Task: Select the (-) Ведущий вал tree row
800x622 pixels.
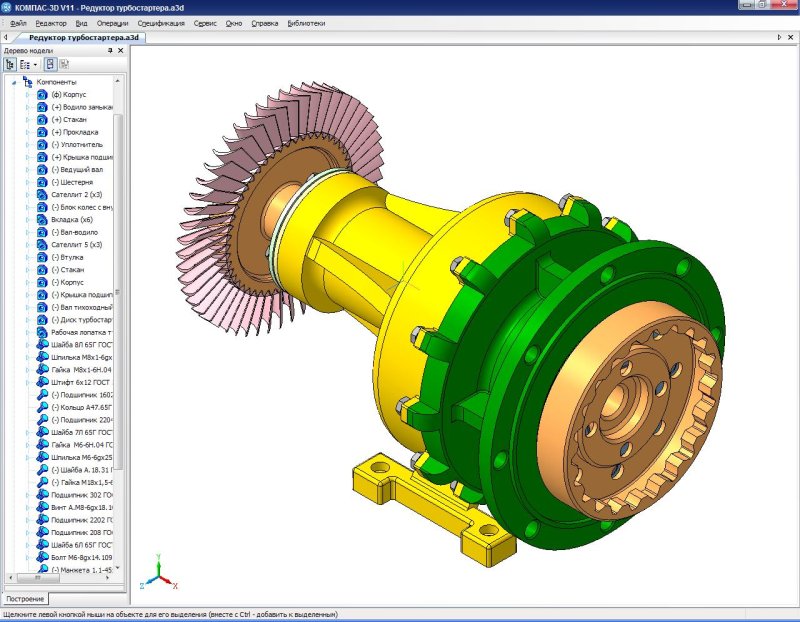Action: pyautogui.click(x=70, y=169)
